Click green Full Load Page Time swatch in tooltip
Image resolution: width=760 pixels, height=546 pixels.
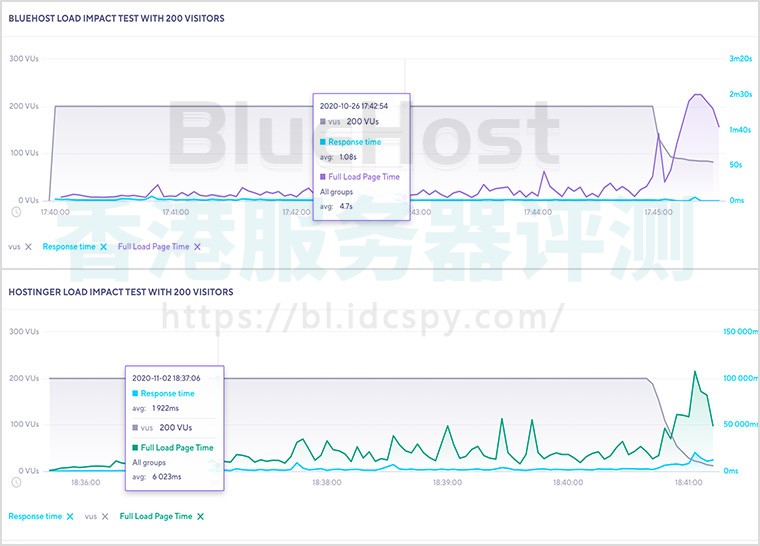tap(136, 447)
